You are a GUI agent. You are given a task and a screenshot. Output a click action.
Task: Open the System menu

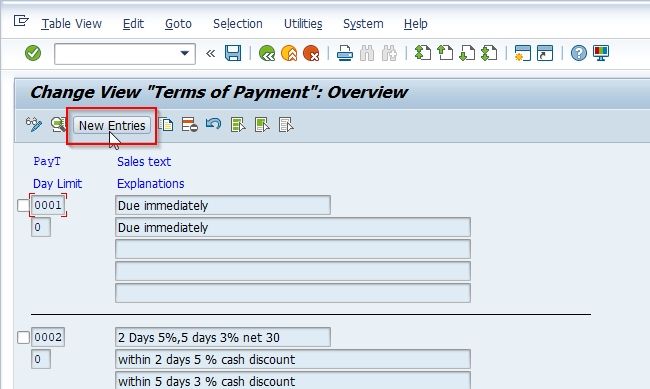(x=363, y=24)
